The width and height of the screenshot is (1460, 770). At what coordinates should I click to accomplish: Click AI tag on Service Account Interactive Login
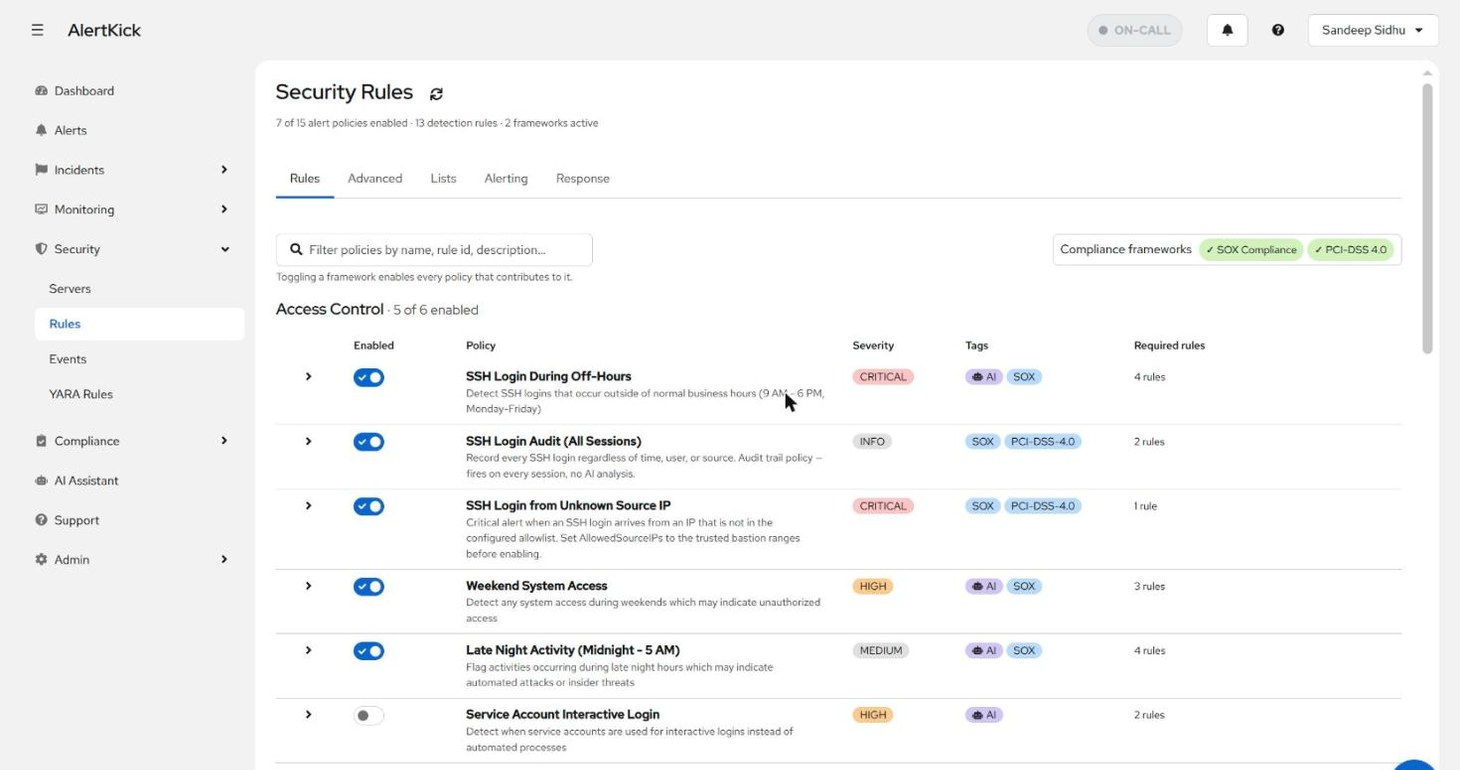984,715
